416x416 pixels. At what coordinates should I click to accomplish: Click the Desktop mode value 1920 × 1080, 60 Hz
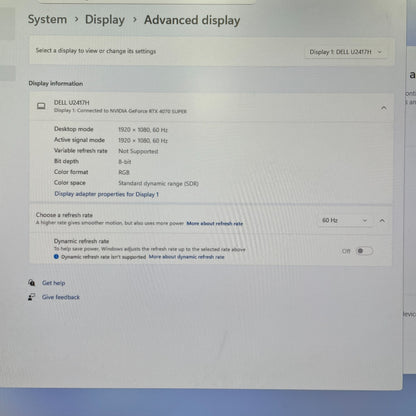coord(143,130)
